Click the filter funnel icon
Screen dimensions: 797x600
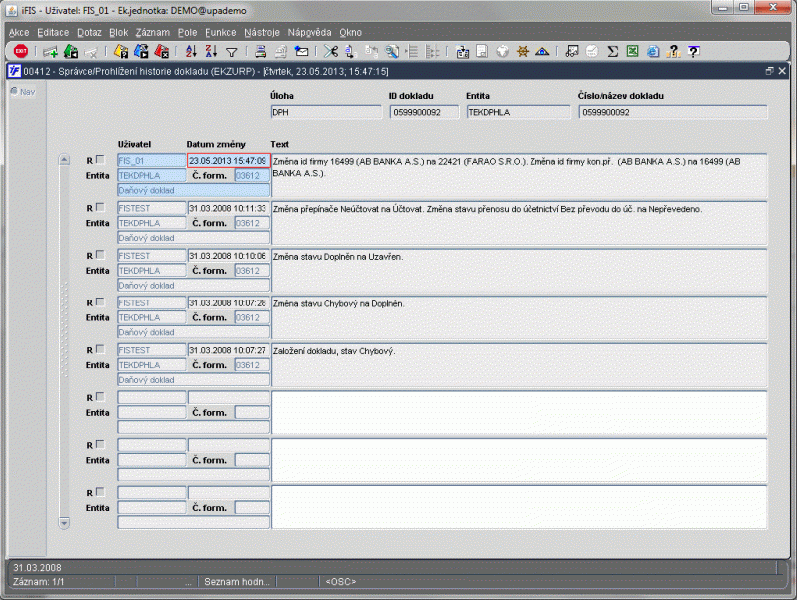232,52
